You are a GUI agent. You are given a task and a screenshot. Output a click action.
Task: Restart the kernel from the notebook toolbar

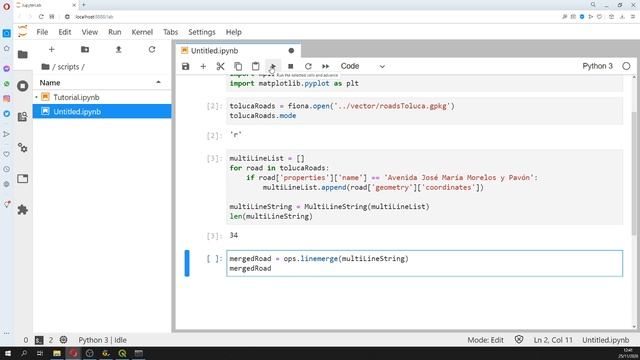[x=308, y=66]
